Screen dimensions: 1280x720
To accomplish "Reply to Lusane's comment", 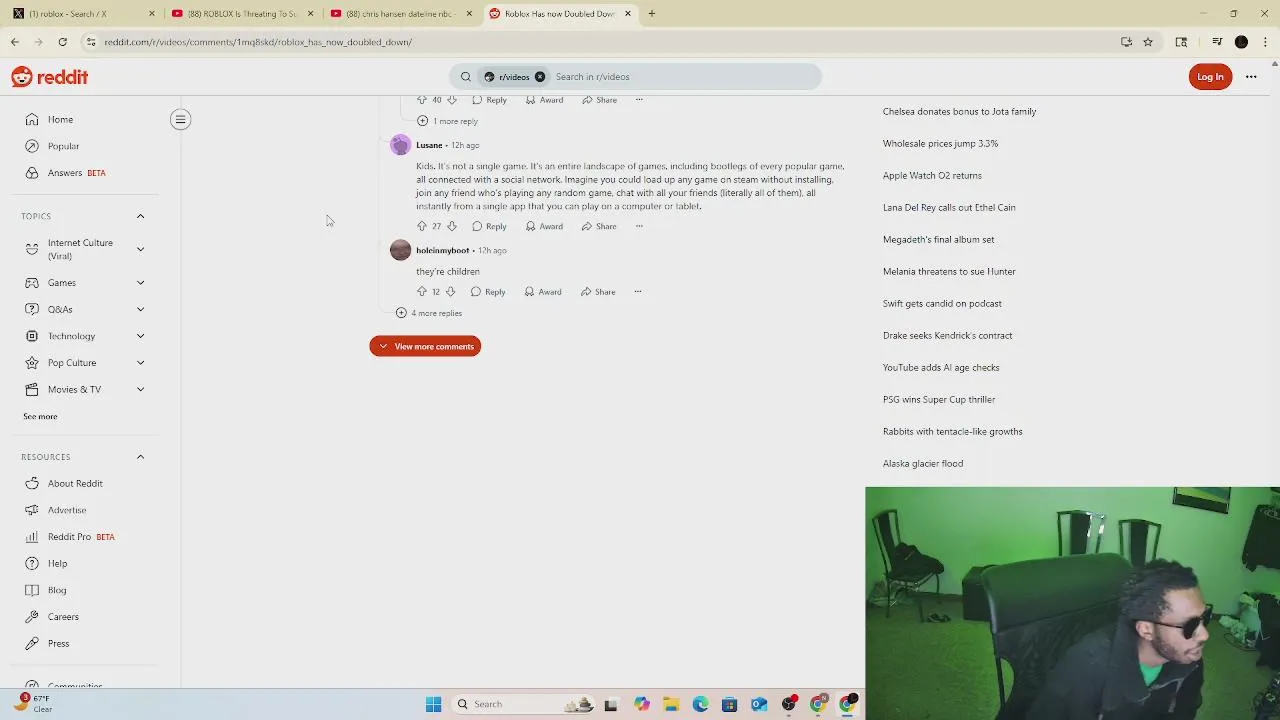I will (x=489, y=226).
